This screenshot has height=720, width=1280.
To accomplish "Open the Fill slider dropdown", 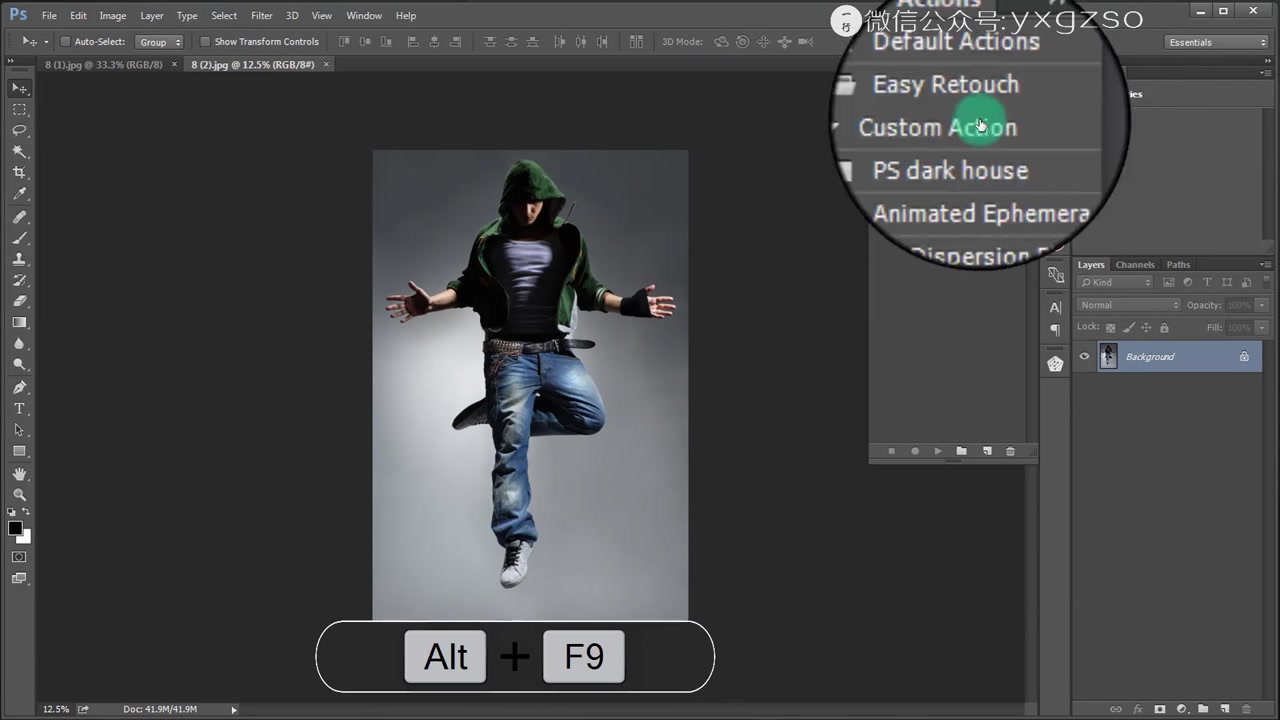I will 1262,328.
